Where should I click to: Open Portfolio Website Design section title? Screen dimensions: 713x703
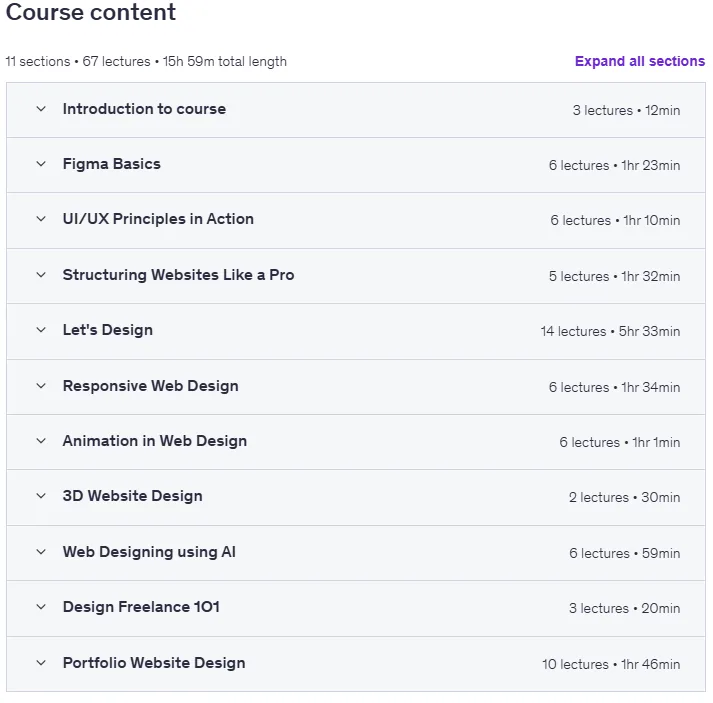(154, 663)
